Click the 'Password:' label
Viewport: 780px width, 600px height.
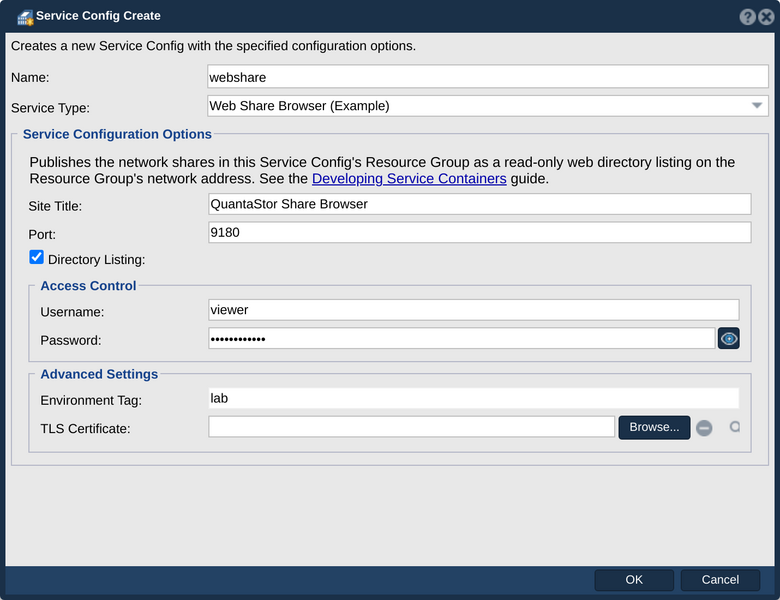click(71, 340)
